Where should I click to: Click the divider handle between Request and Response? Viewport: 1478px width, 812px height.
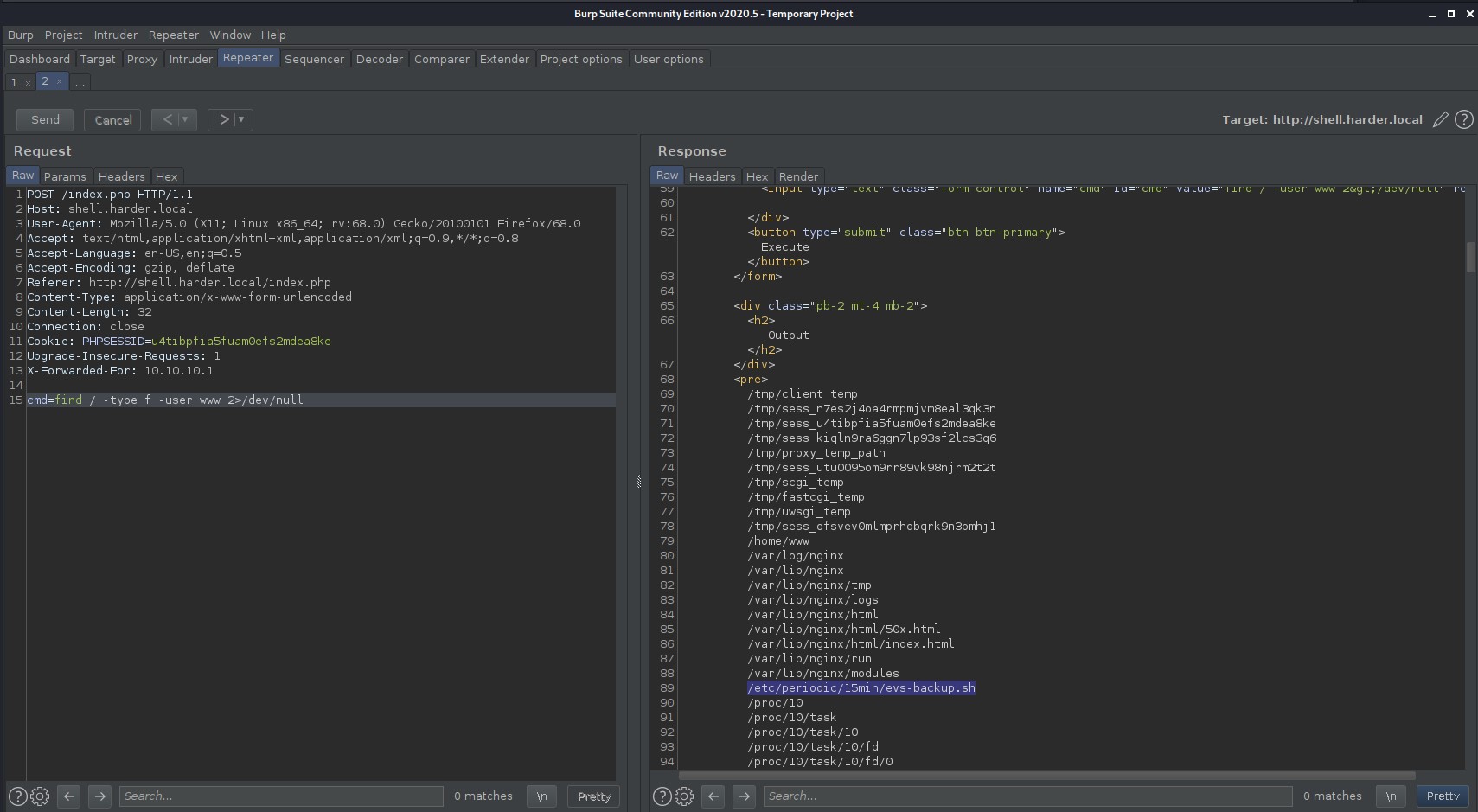639,482
